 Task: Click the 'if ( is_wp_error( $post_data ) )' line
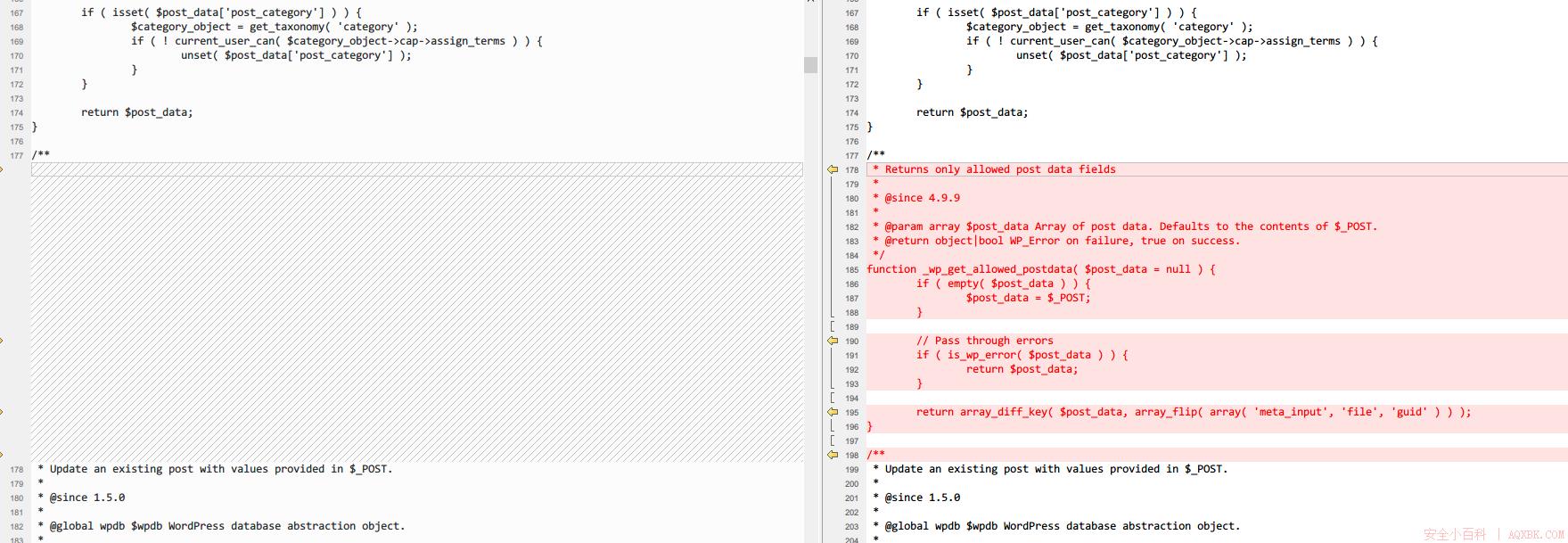(x=1022, y=355)
